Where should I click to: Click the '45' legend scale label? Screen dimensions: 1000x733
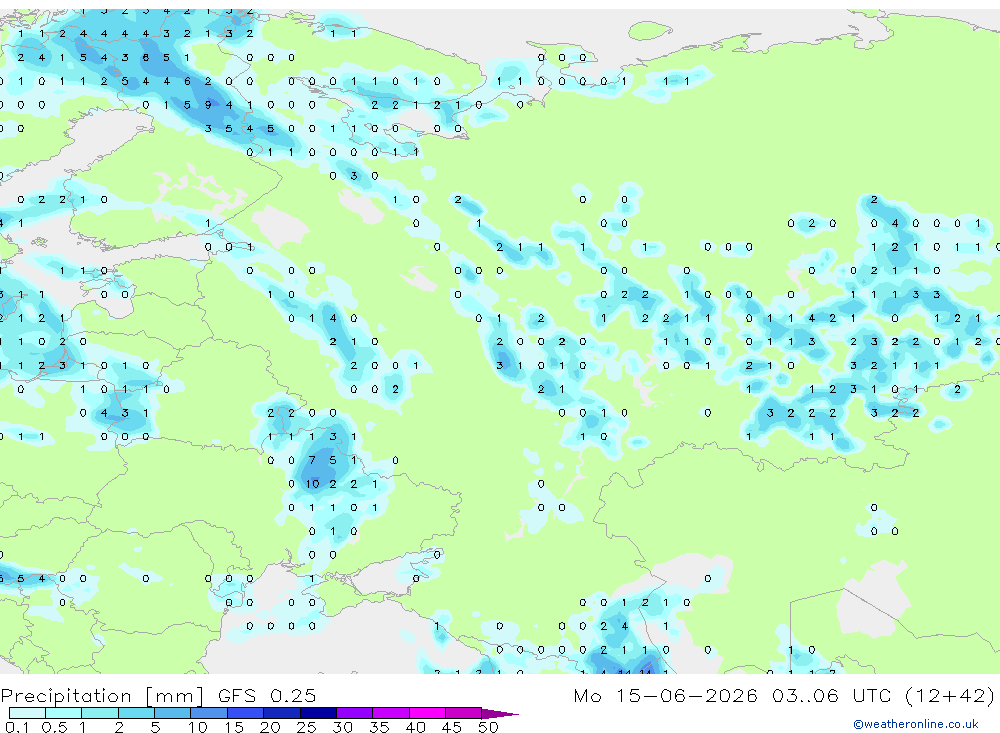pyautogui.click(x=452, y=727)
